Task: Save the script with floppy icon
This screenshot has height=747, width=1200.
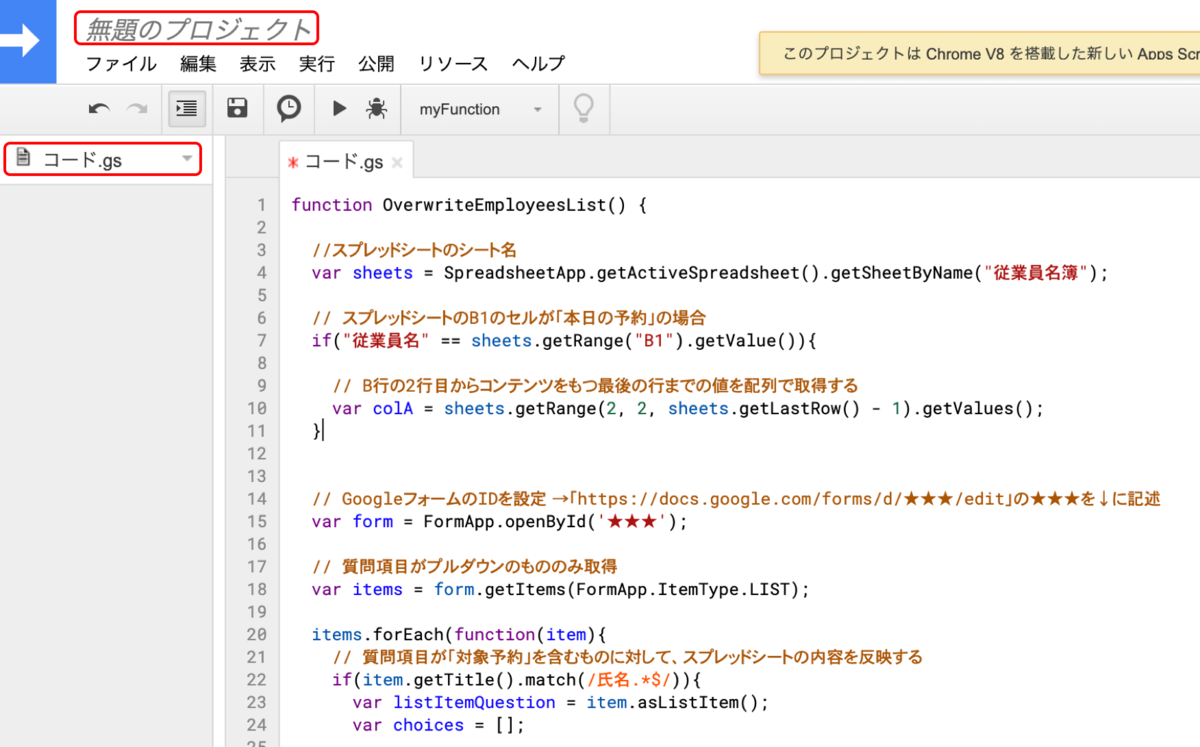Action: [238, 109]
